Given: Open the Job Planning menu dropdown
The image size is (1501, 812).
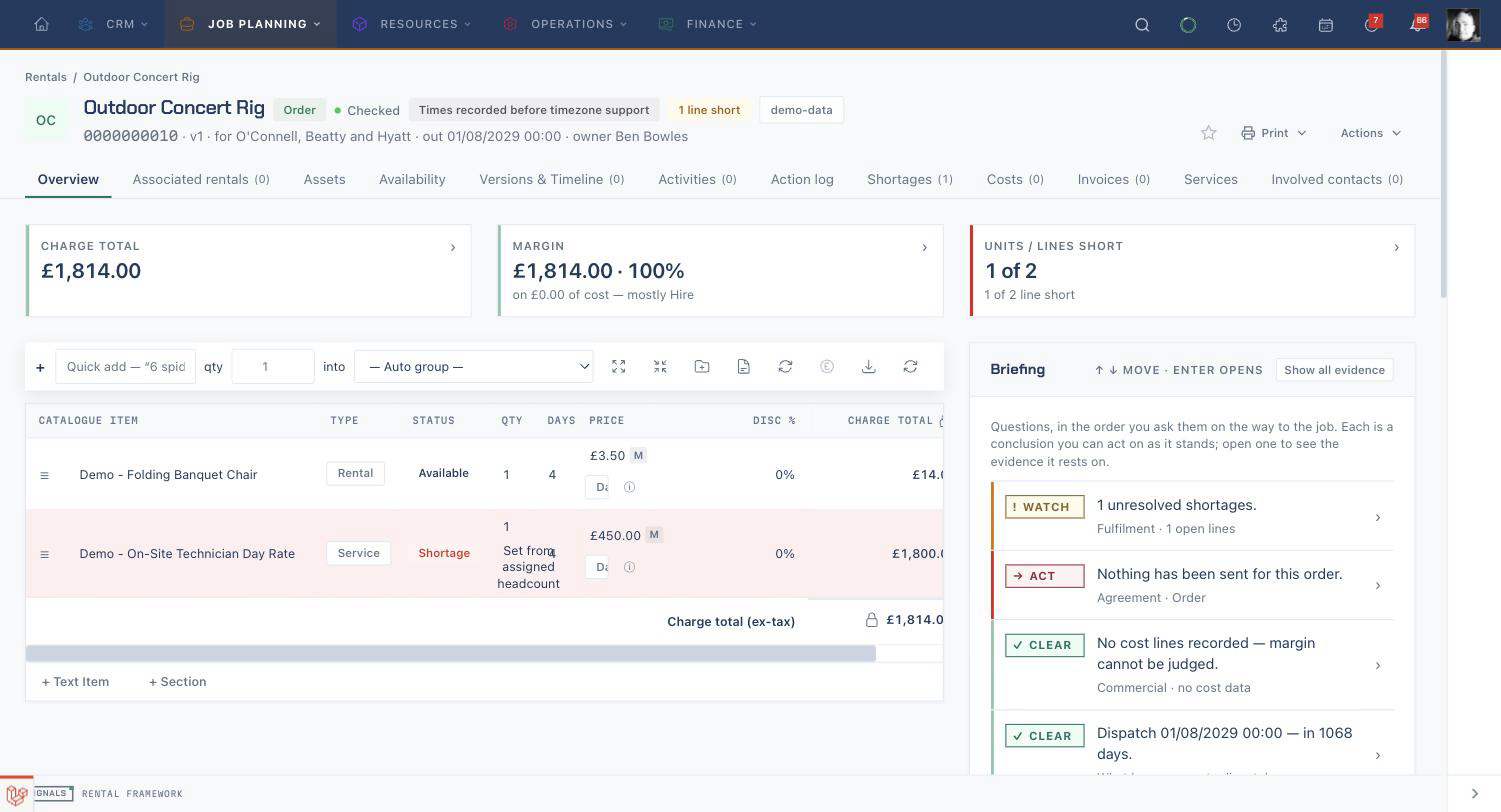Looking at the screenshot, I should click(250, 24).
